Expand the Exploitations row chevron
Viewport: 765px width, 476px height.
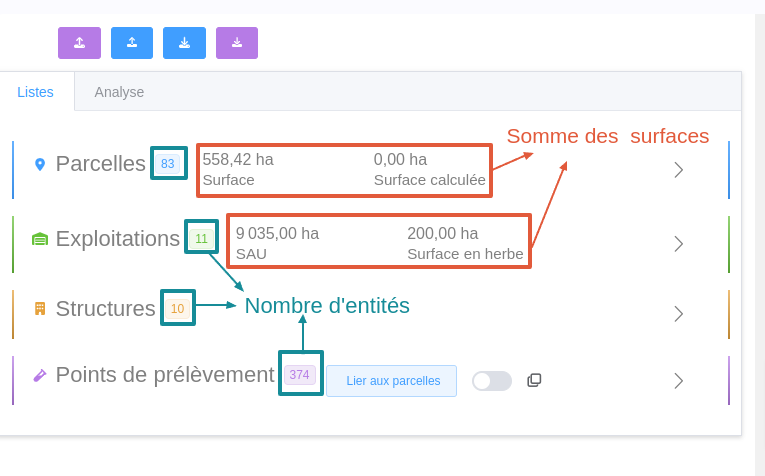(x=678, y=244)
